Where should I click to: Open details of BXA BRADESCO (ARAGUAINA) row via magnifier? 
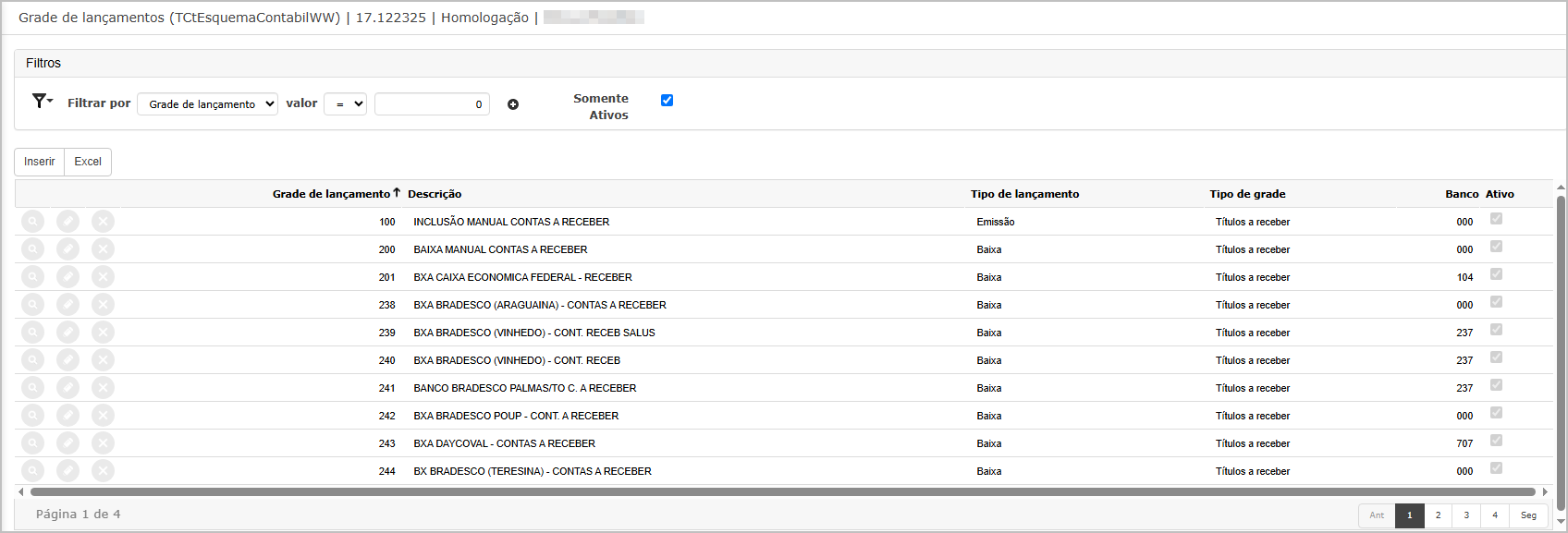[32, 305]
